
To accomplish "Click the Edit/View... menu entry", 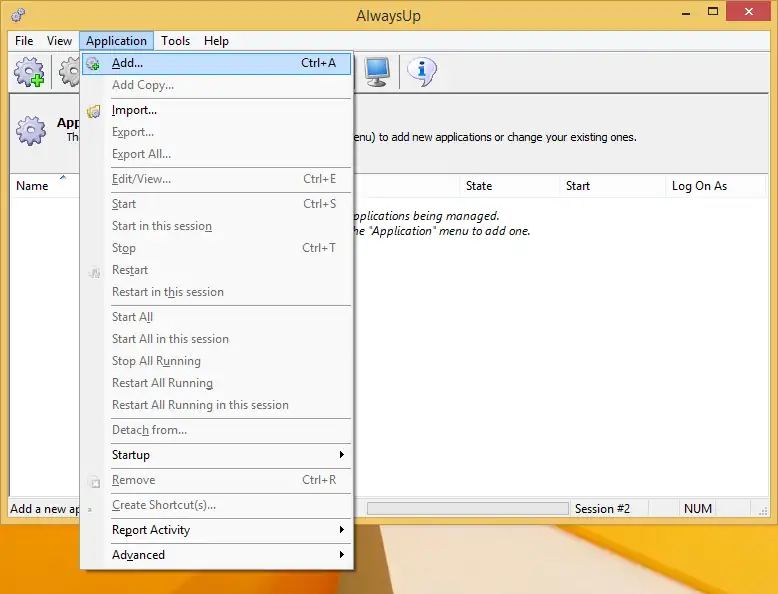I will [x=216, y=179].
